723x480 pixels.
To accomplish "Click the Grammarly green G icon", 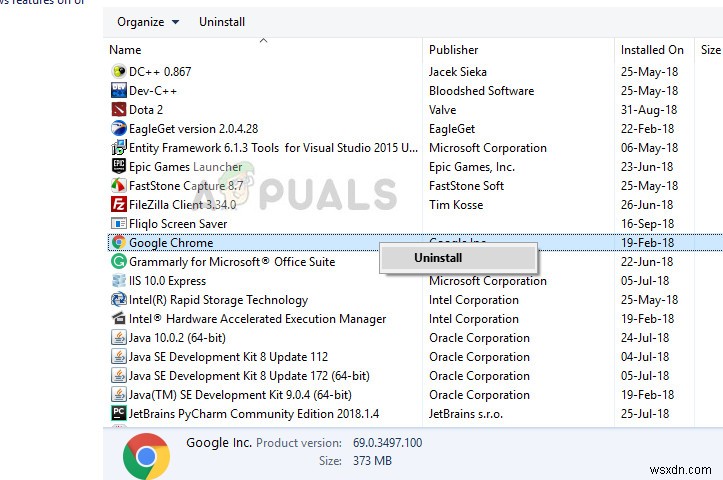I will pos(119,261).
